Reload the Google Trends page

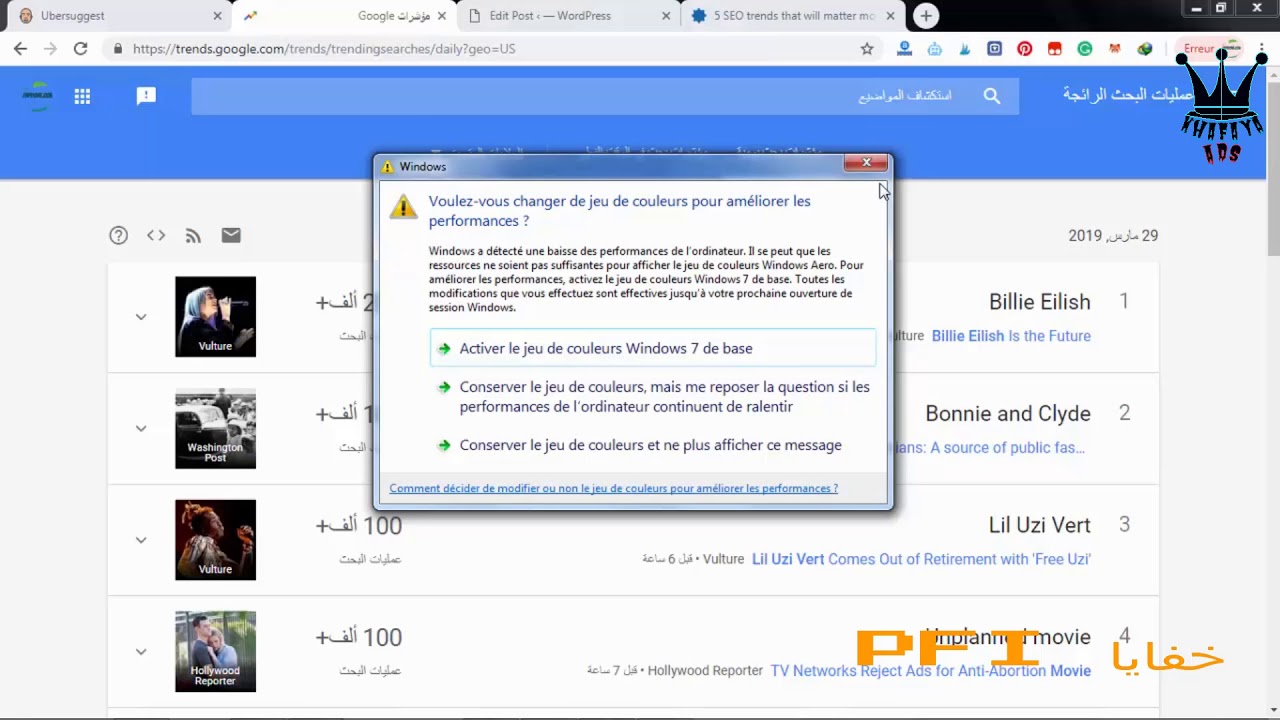click(x=80, y=48)
